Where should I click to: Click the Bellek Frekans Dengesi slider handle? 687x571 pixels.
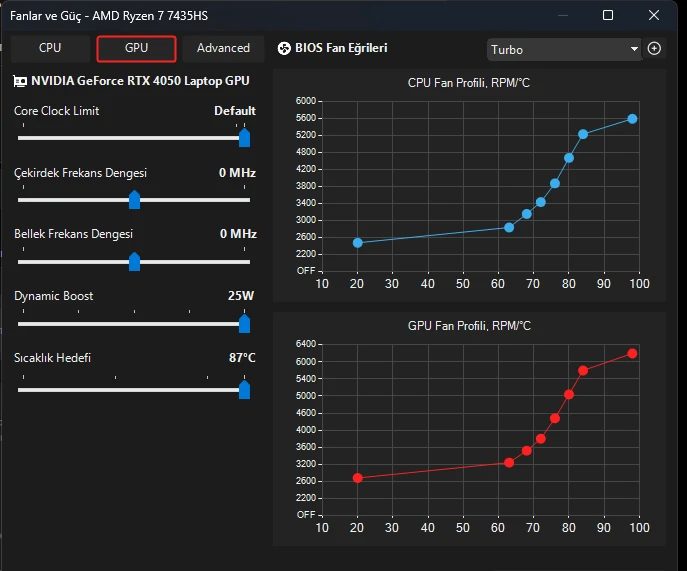click(x=135, y=262)
